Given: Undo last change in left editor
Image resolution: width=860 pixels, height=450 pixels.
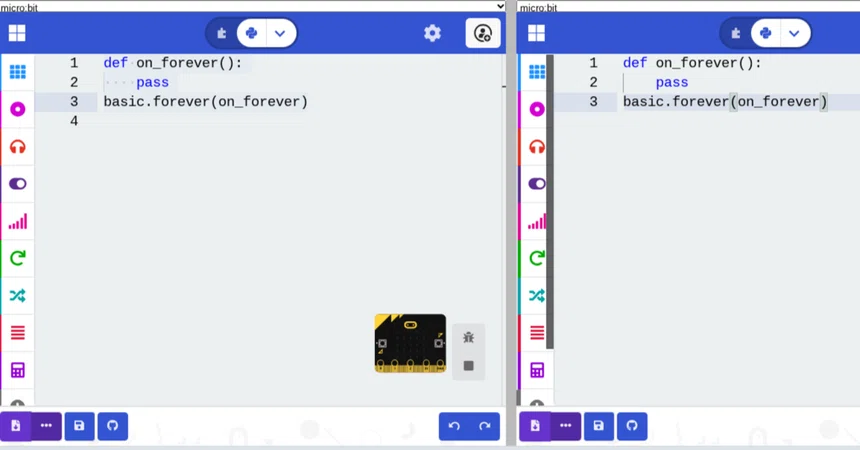Looking at the screenshot, I should click(454, 426).
